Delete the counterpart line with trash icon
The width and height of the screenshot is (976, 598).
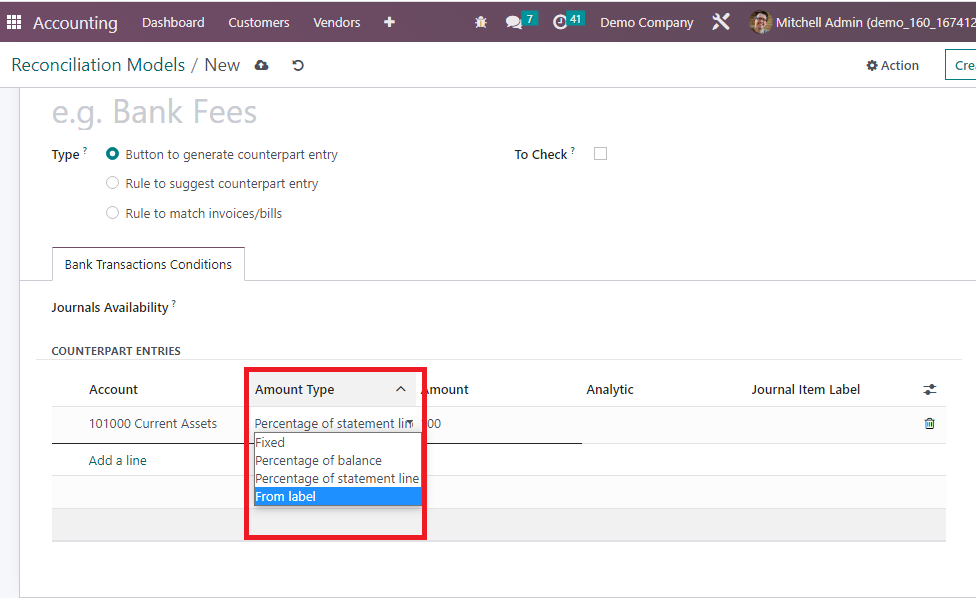[929, 424]
